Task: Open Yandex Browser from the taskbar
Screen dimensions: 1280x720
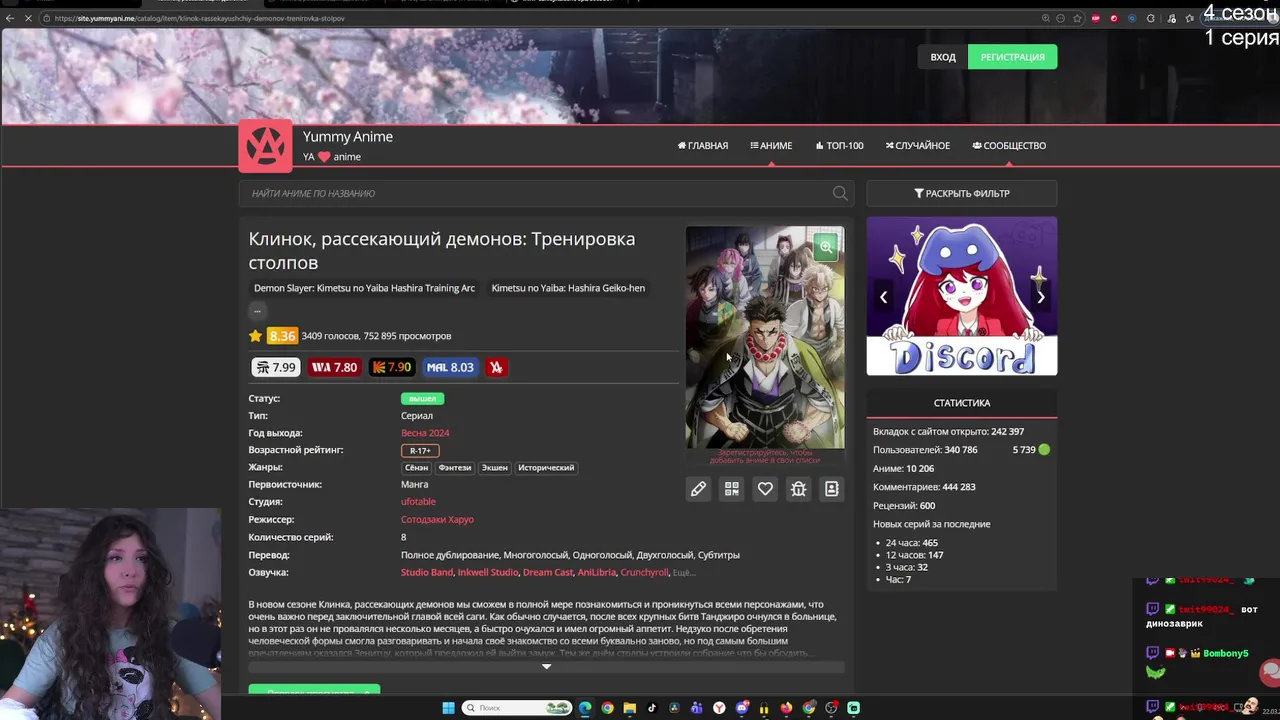Action: [x=719, y=708]
